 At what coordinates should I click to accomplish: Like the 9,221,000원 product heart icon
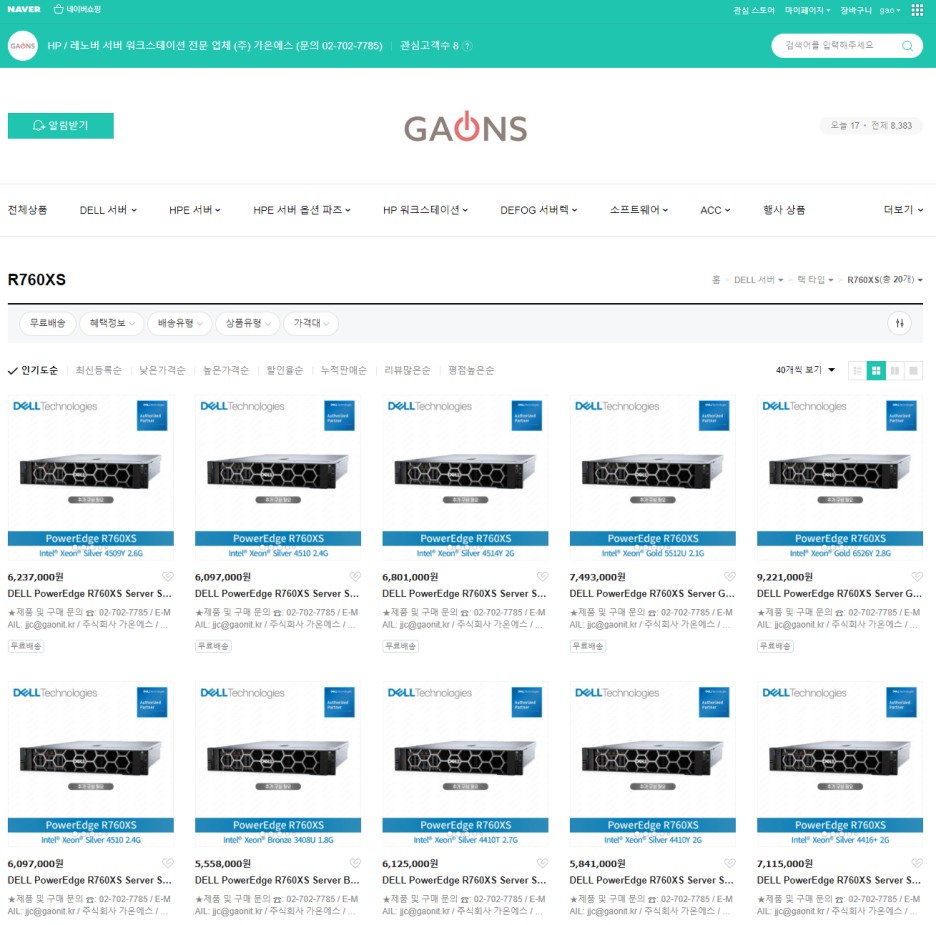(917, 576)
